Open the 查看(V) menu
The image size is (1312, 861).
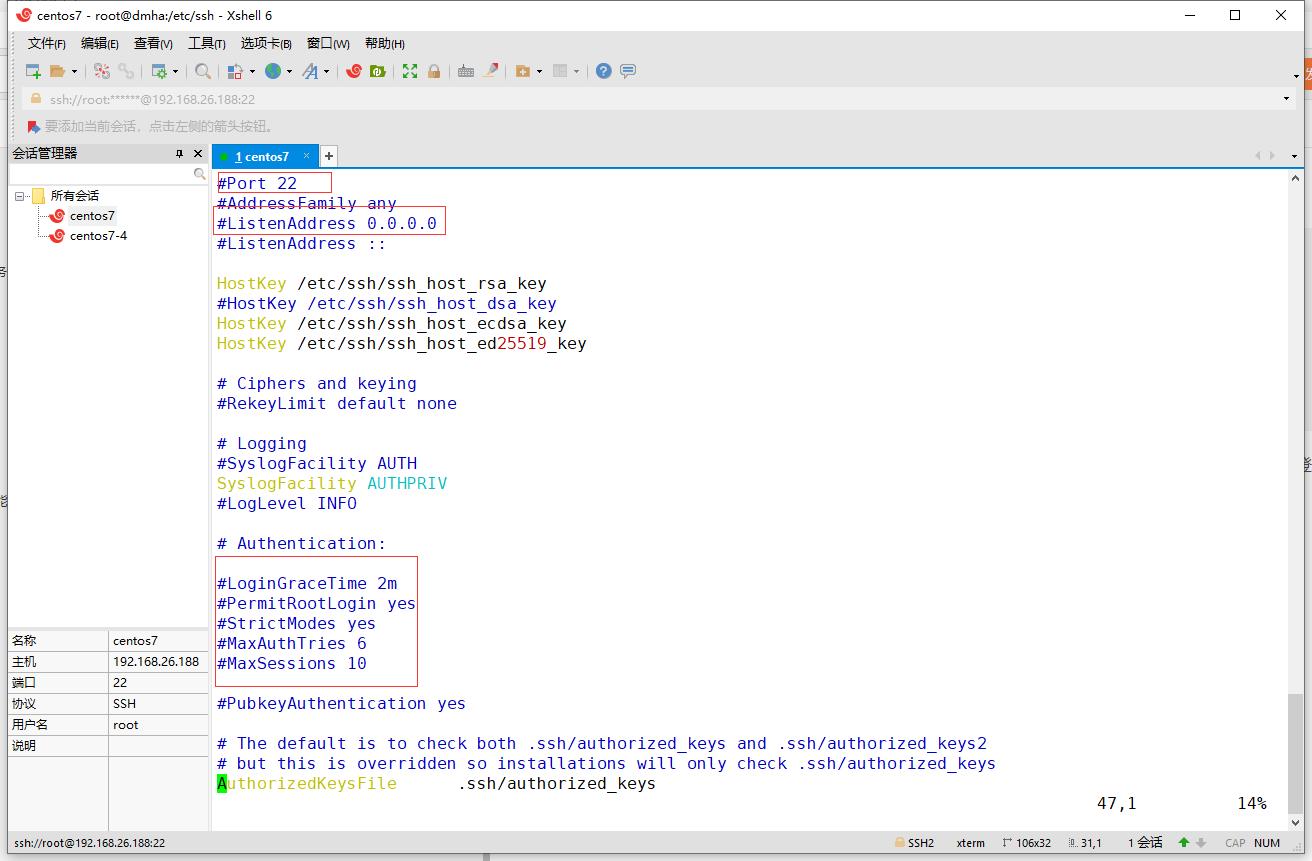153,43
